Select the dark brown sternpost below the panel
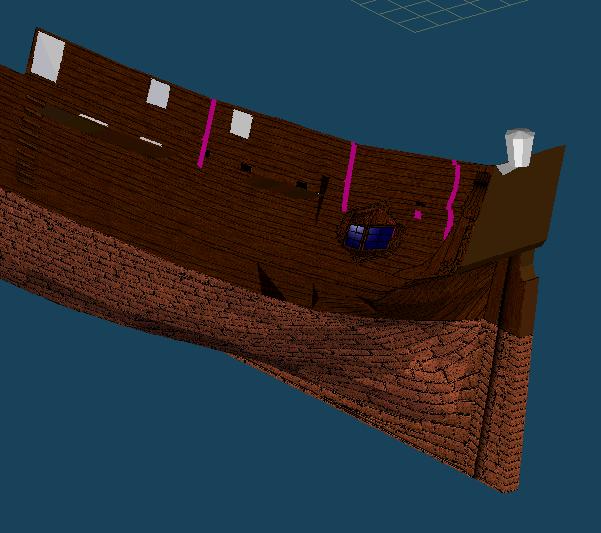 [520, 295]
